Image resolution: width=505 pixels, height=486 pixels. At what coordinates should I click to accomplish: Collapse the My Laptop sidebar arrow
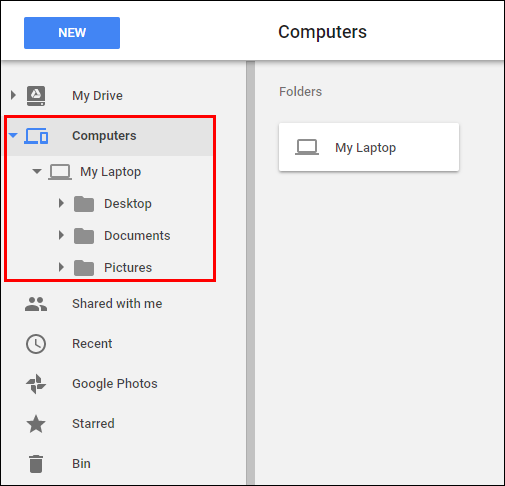pyautogui.click(x=37, y=171)
